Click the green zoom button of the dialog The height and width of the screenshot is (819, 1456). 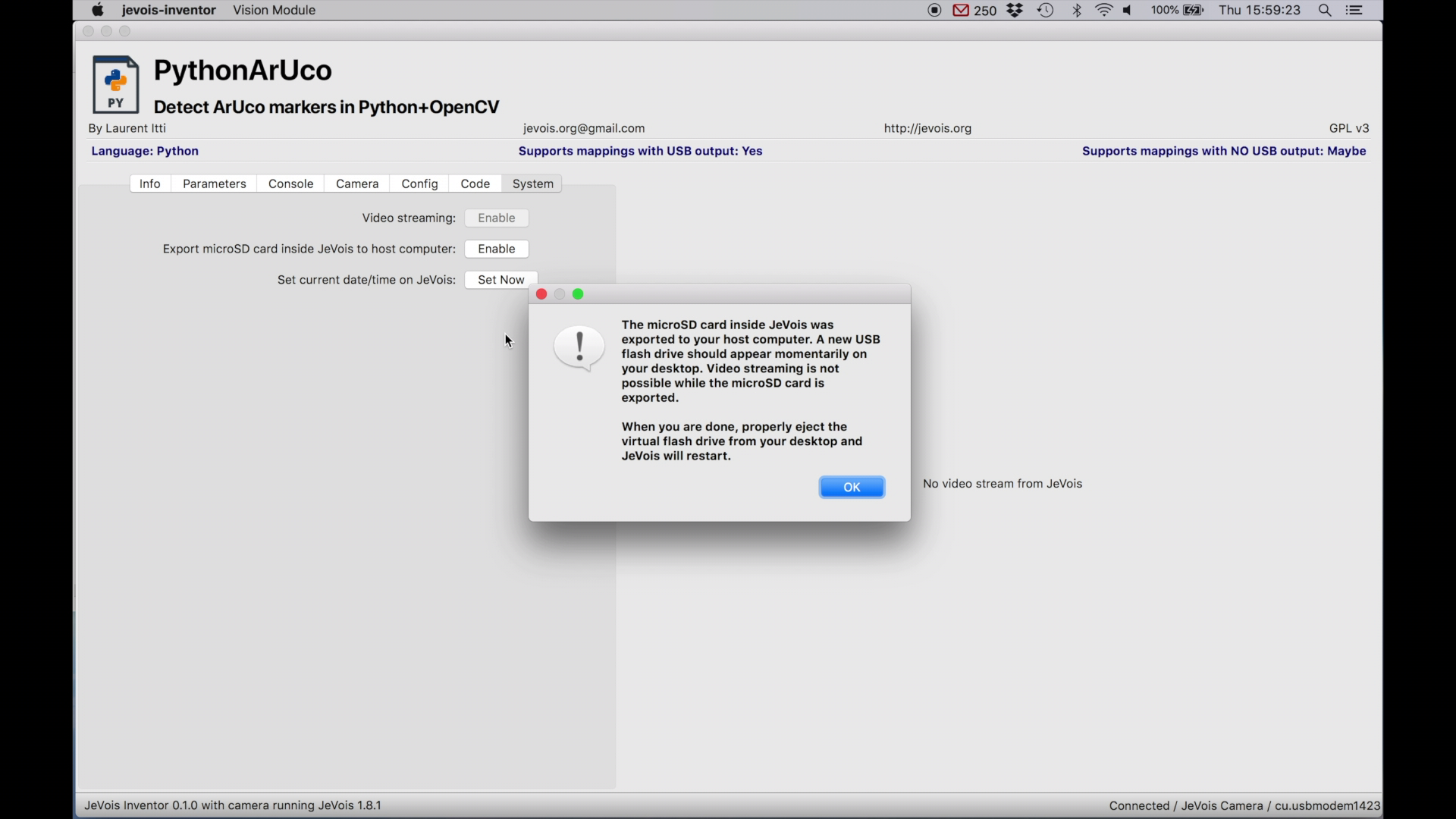coord(579,294)
